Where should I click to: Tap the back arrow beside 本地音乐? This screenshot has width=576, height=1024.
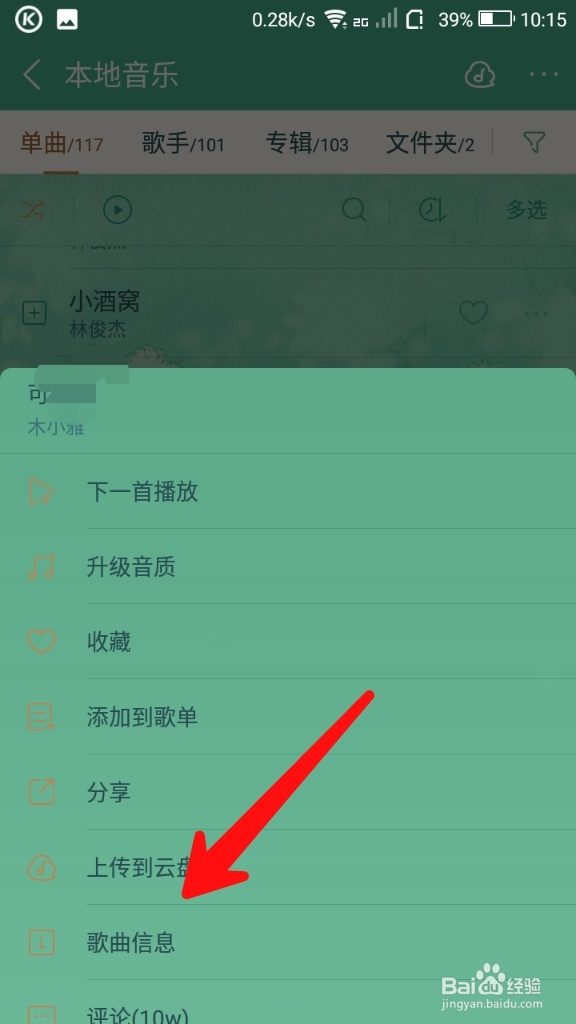31,74
